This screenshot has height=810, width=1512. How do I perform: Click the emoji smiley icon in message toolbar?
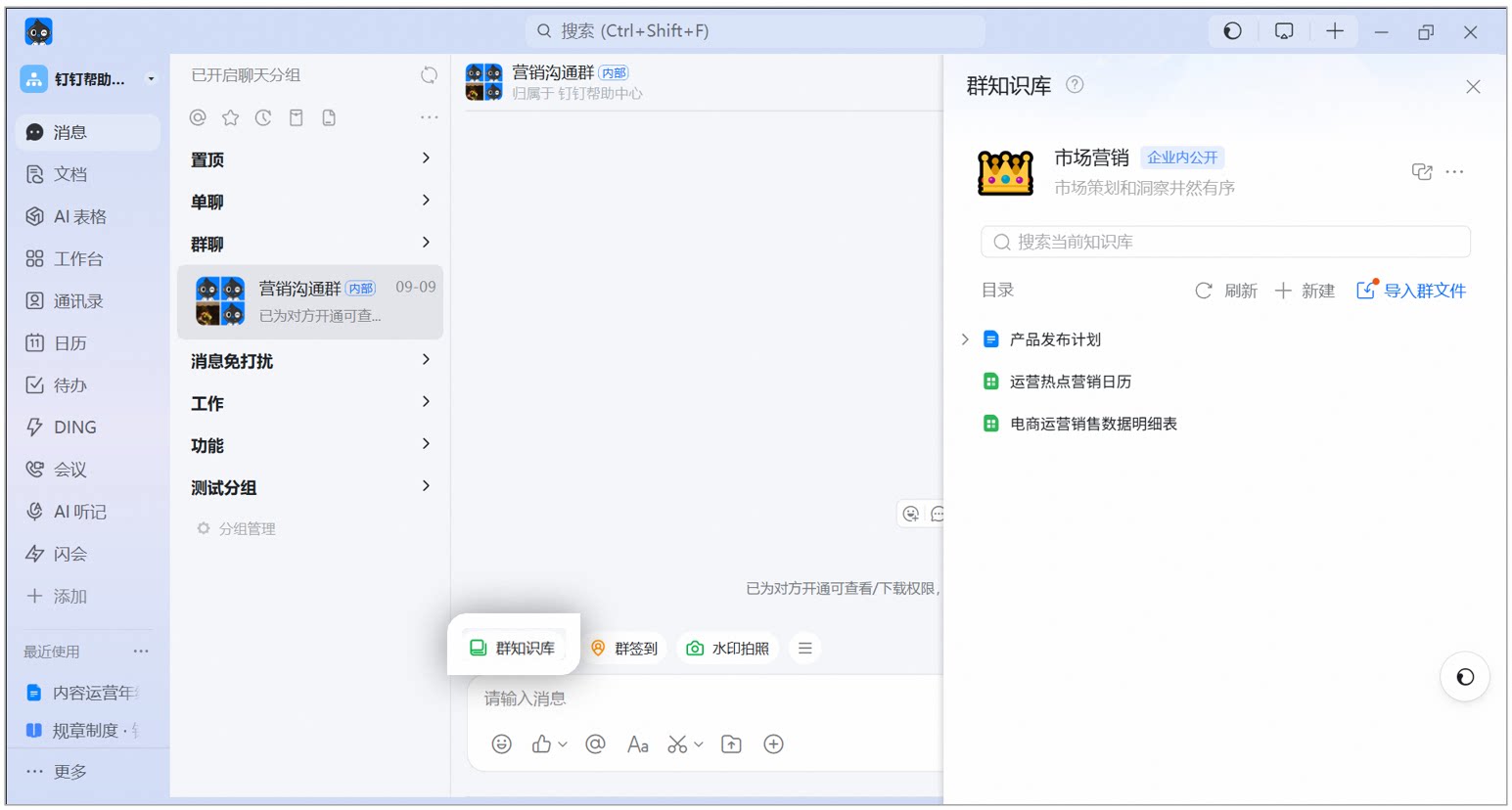[501, 744]
